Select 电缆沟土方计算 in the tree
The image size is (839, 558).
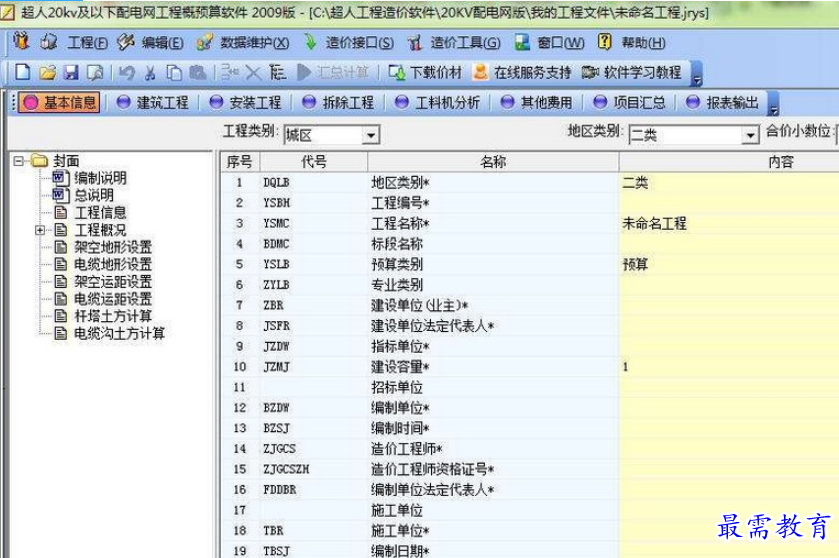coord(119,333)
